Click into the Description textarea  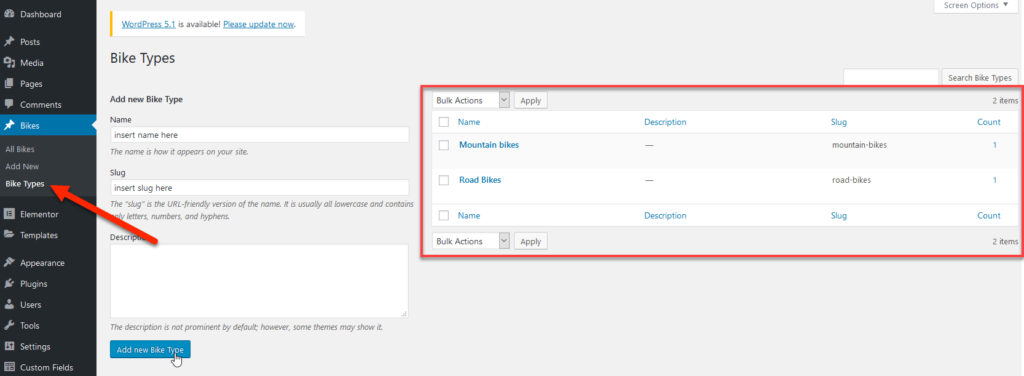point(259,281)
